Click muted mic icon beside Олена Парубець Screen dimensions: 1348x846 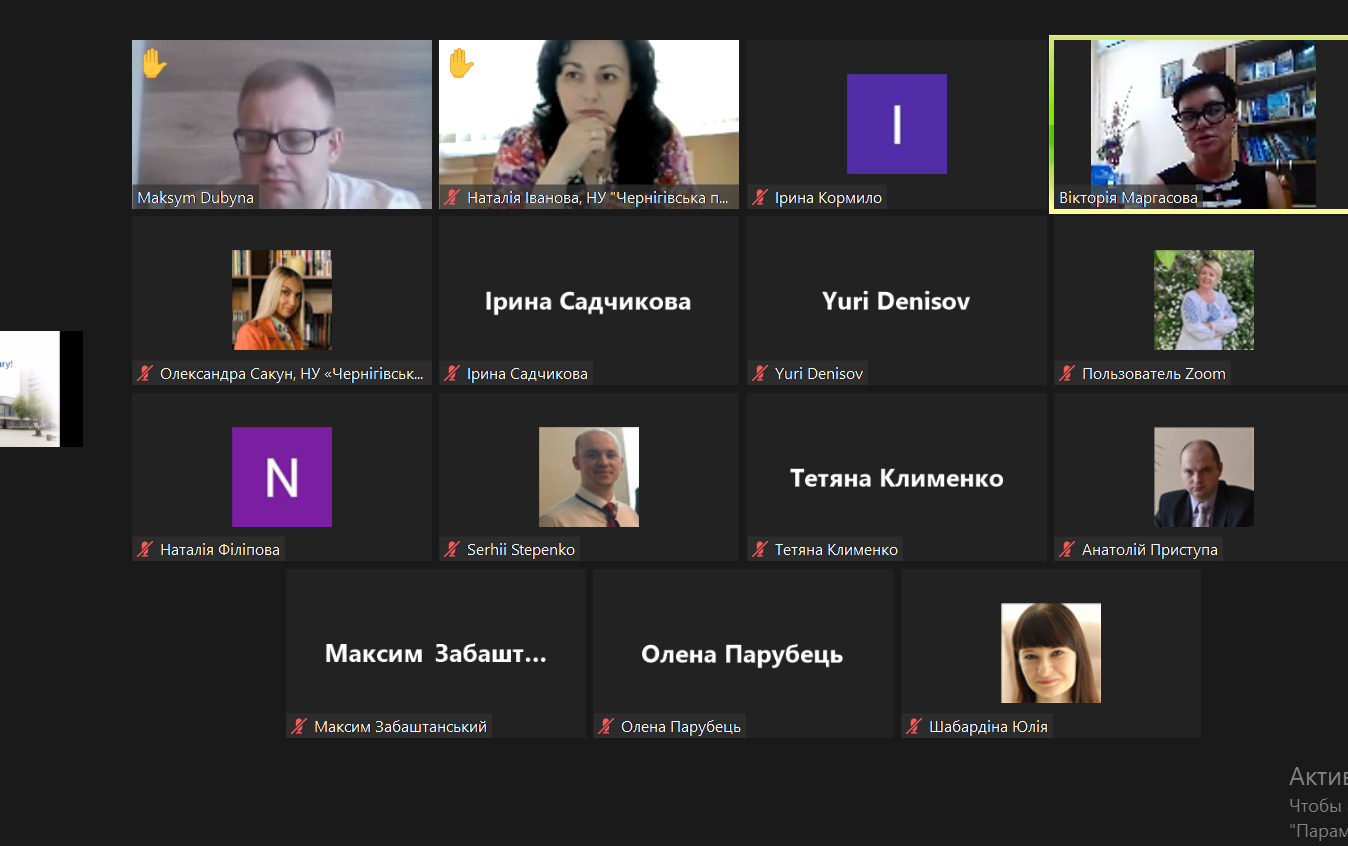(606, 727)
